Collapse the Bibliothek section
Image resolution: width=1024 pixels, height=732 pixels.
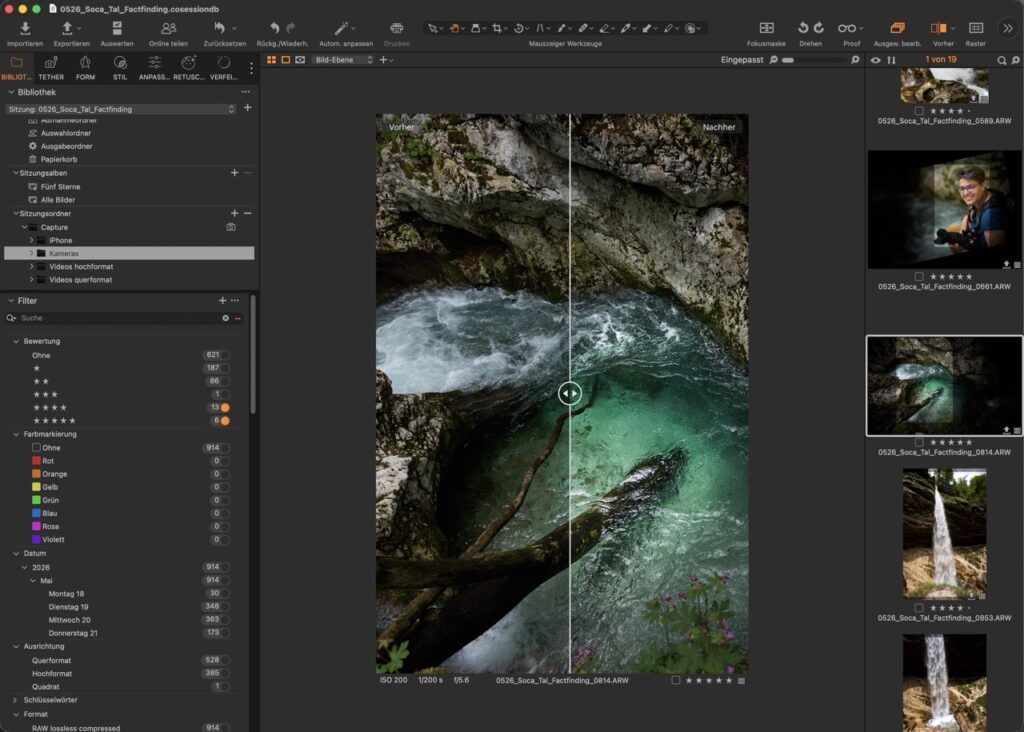[x=10, y=92]
